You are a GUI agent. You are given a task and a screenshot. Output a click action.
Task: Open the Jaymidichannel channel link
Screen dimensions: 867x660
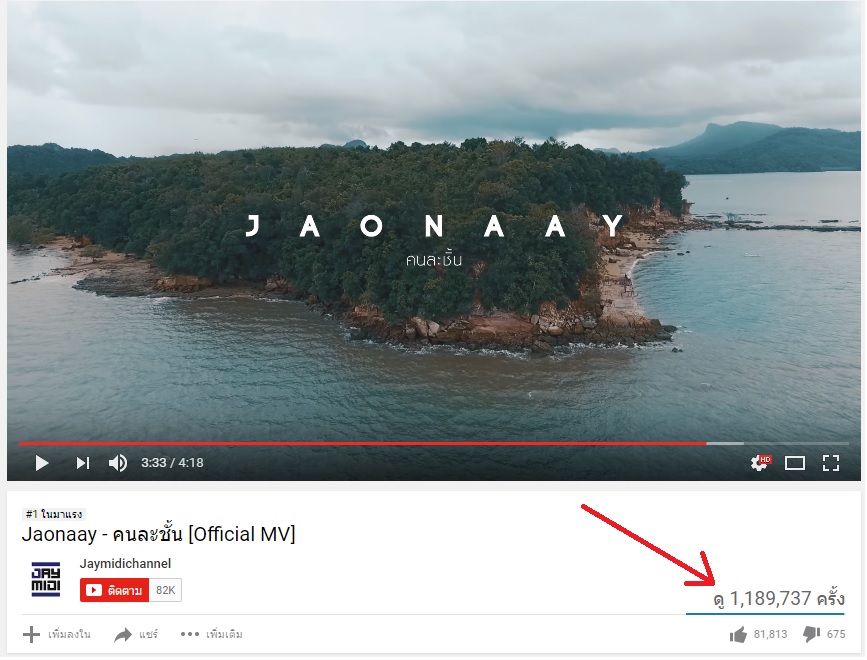(x=126, y=564)
